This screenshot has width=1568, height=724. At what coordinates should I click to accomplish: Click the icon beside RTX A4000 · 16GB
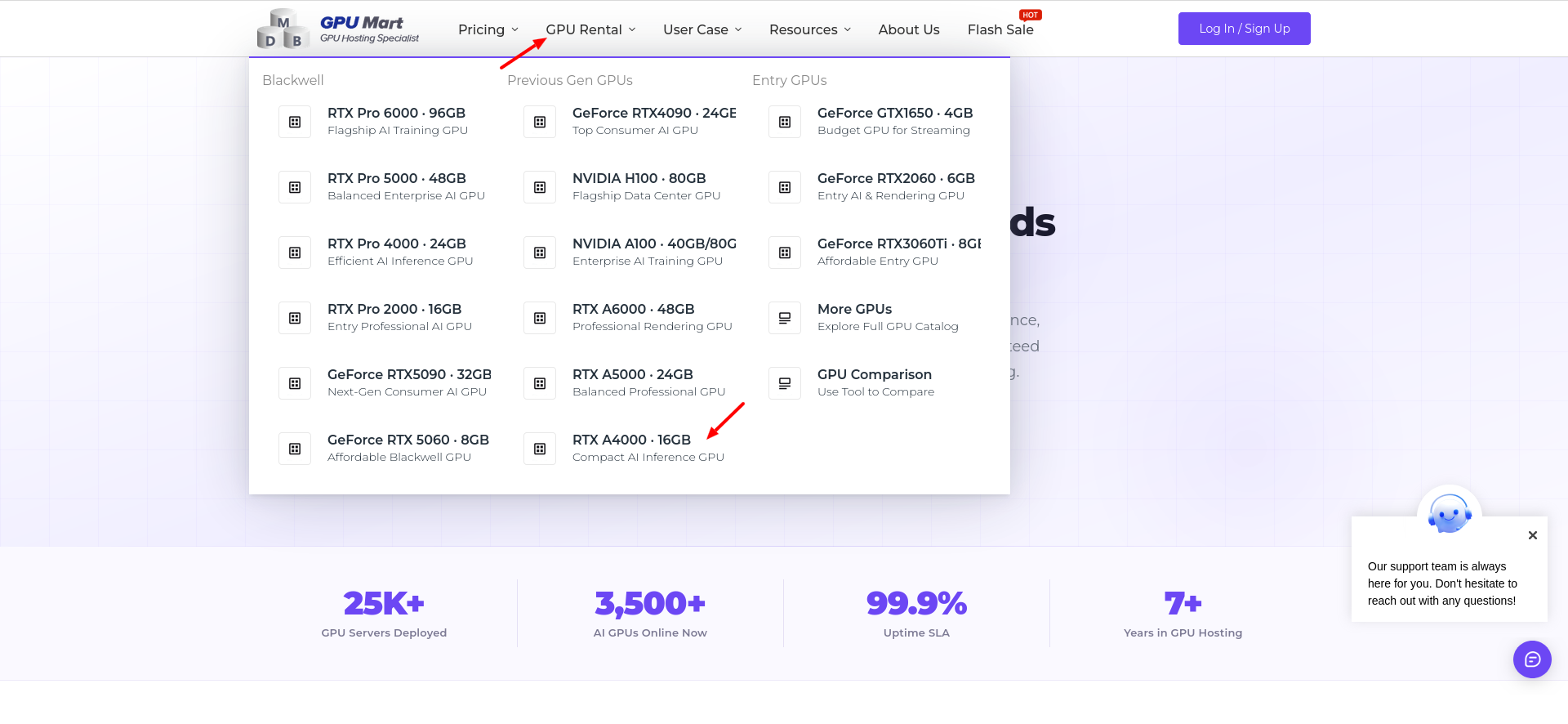pyautogui.click(x=540, y=449)
